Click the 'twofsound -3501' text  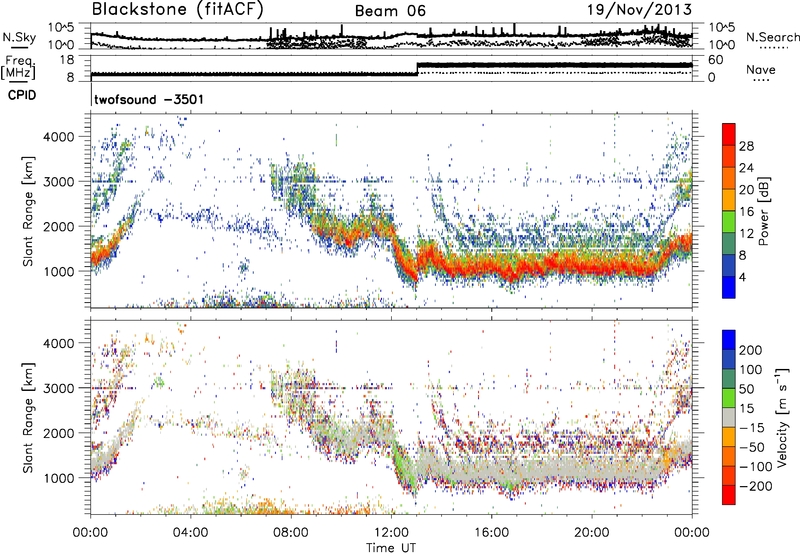(149, 99)
